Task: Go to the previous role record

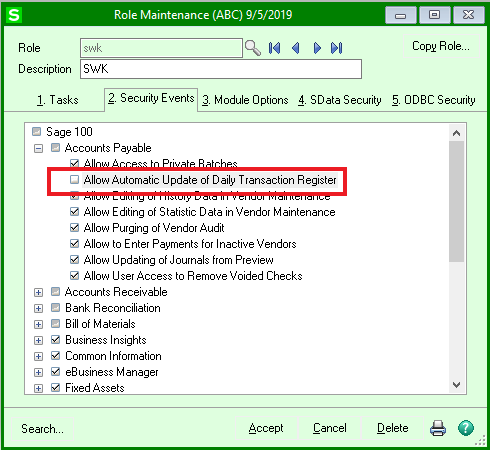Action: tap(295, 48)
